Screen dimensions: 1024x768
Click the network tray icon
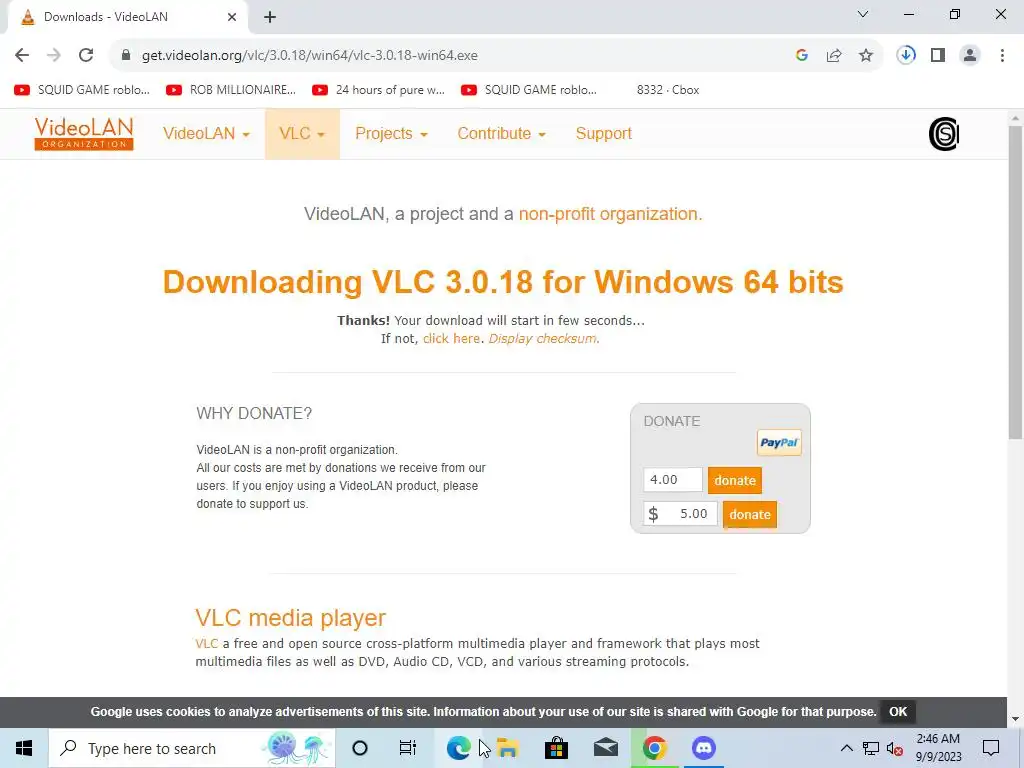[871, 748]
